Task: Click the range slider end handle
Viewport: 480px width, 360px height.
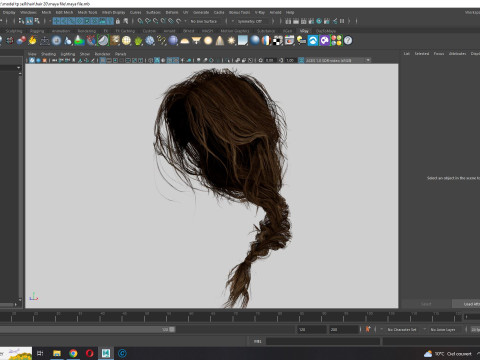Action: click(172, 329)
